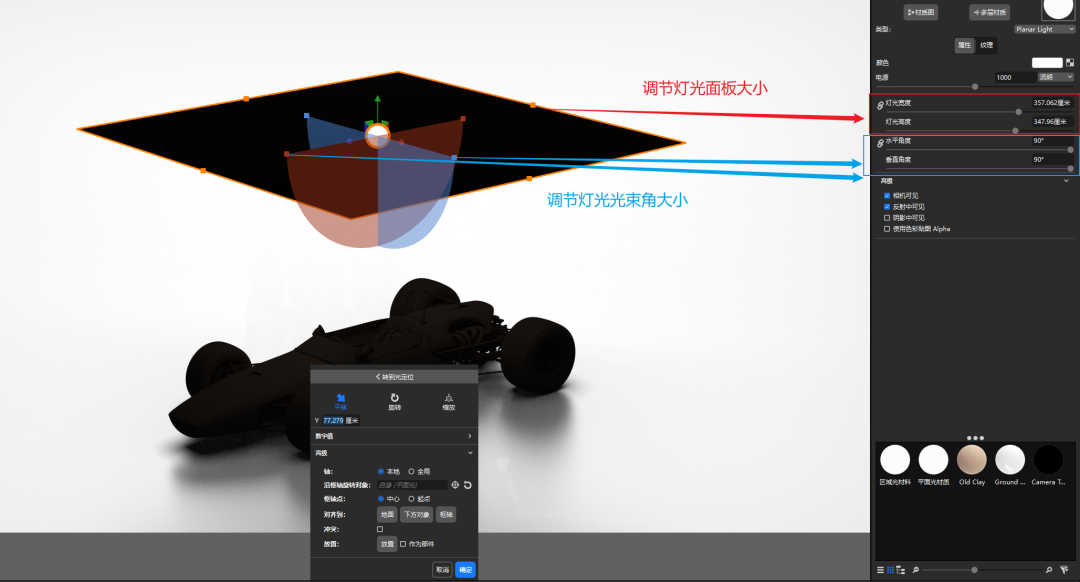Click the filter funnel icon in material list
The height and width of the screenshot is (582, 1080).
1064,570
